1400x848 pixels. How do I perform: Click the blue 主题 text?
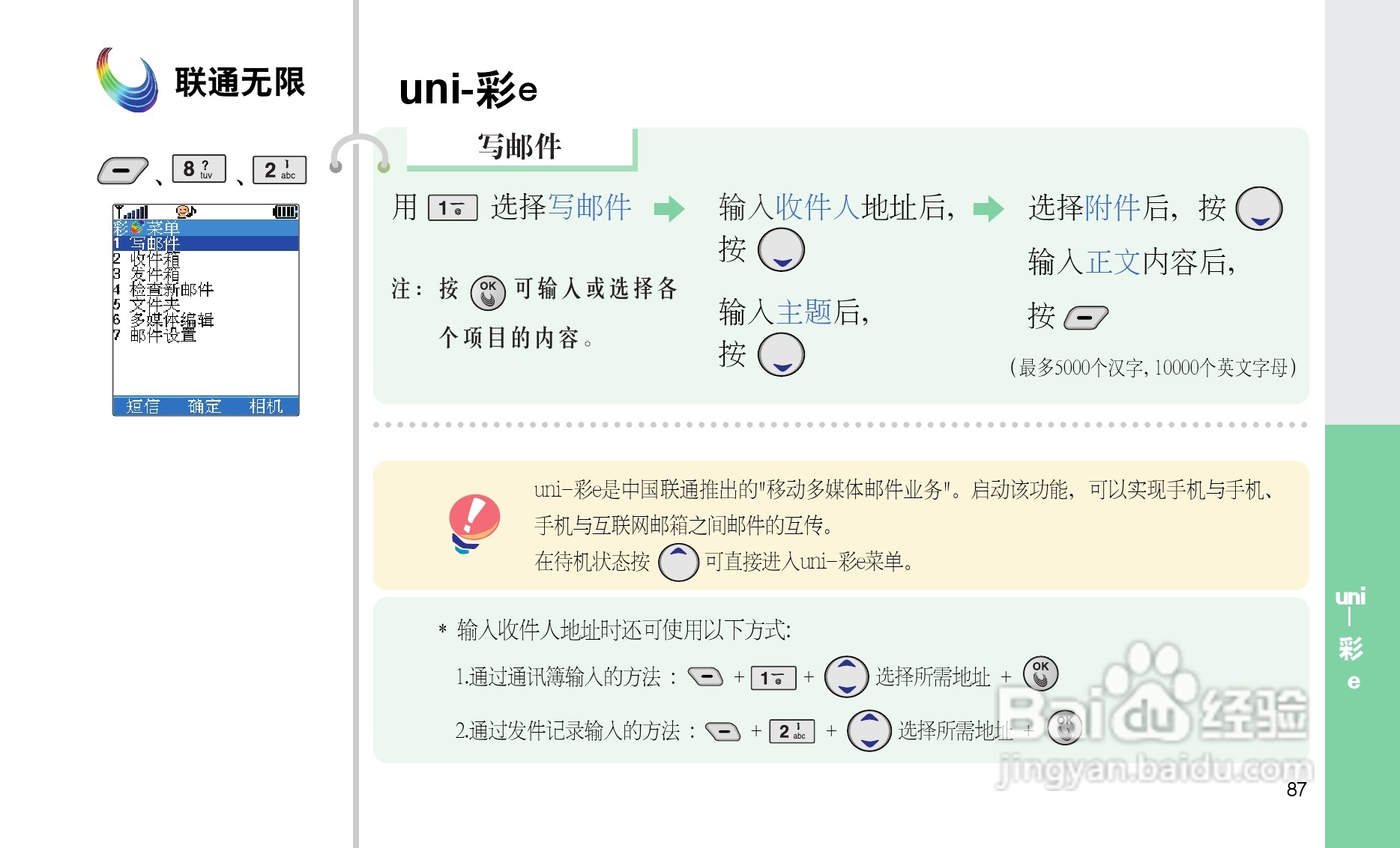click(x=803, y=312)
